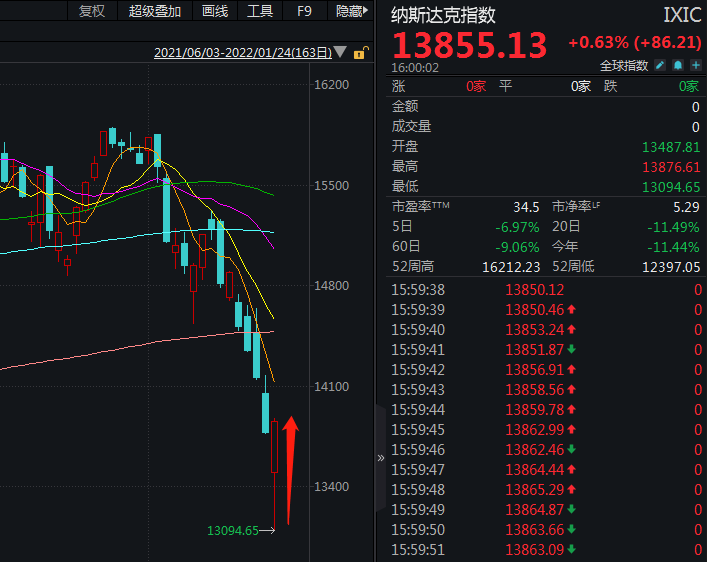Click the bell alert icon
This screenshot has width=707, height=562.
pos(678,65)
